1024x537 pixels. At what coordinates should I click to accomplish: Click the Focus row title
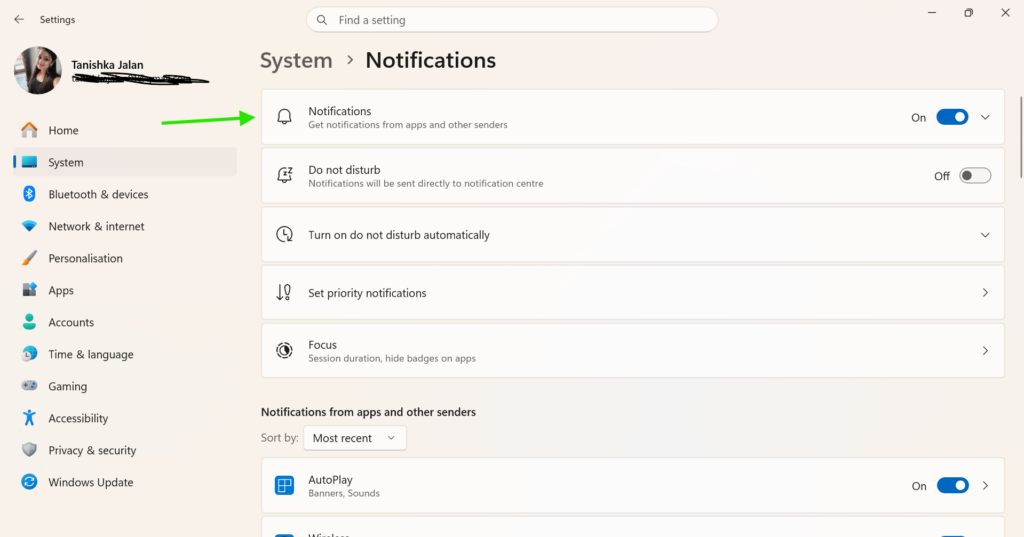click(323, 345)
